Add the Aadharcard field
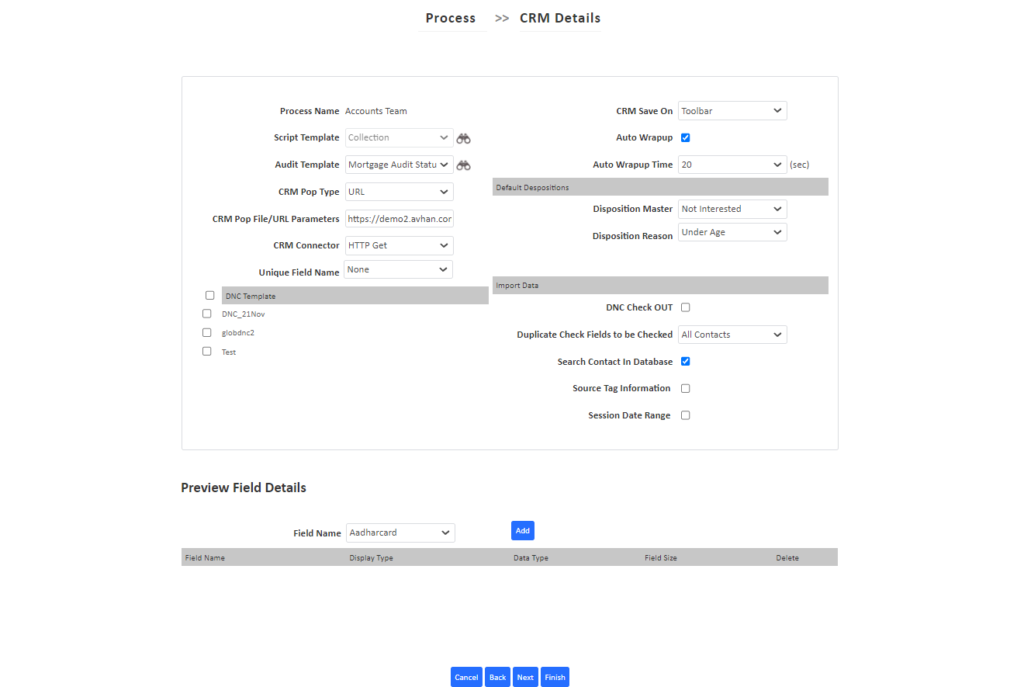This screenshot has width=1024, height=687. [x=522, y=530]
